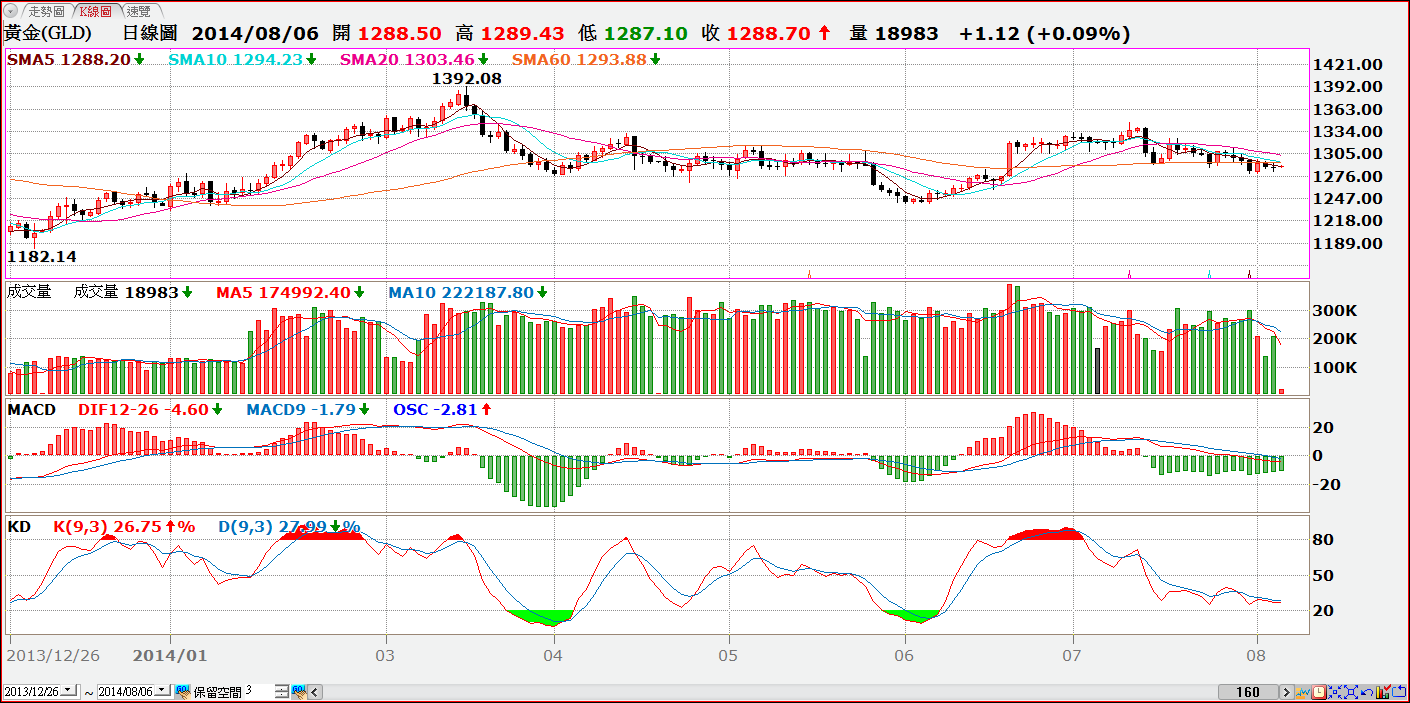Click the 1392.08 peak price annotation
1410x703 pixels.
click(466, 77)
